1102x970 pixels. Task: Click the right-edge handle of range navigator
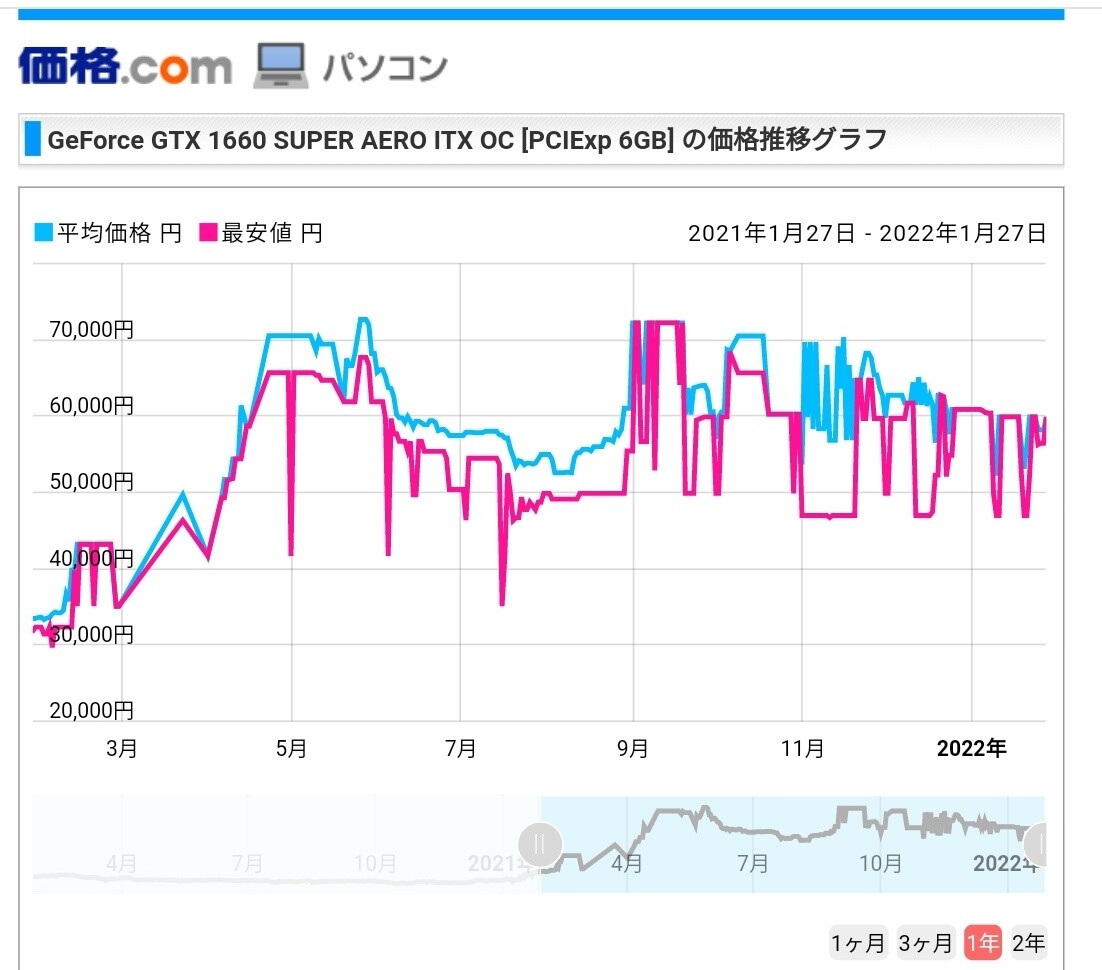click(1040, 845)
